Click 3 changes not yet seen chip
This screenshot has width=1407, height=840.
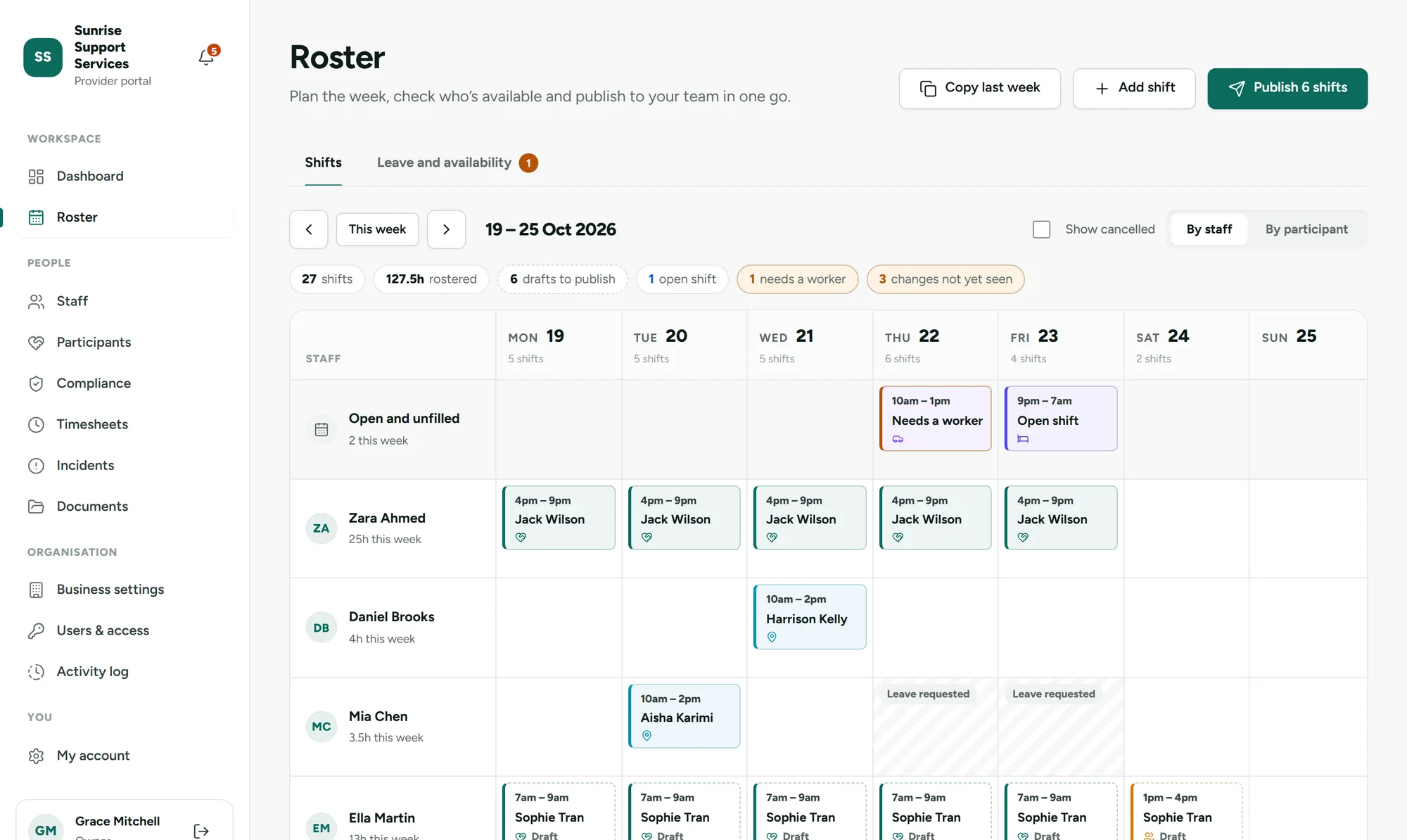(946, 279)
